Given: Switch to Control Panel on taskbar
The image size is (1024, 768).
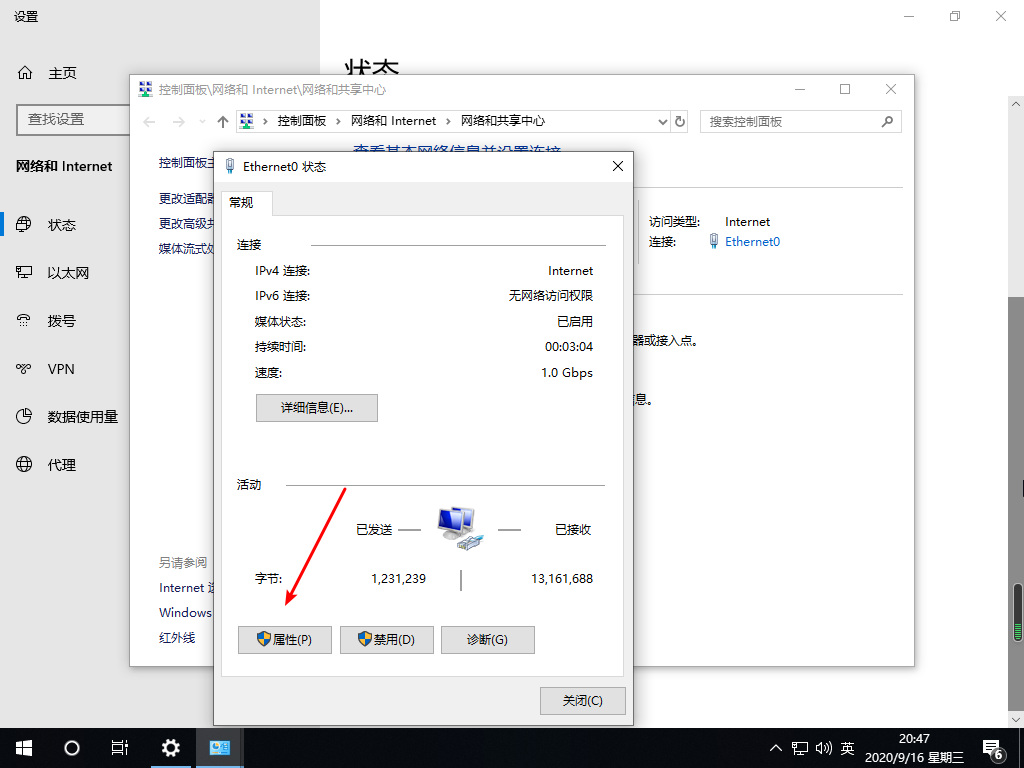Looking at the screenshot, I should point(219,748).
